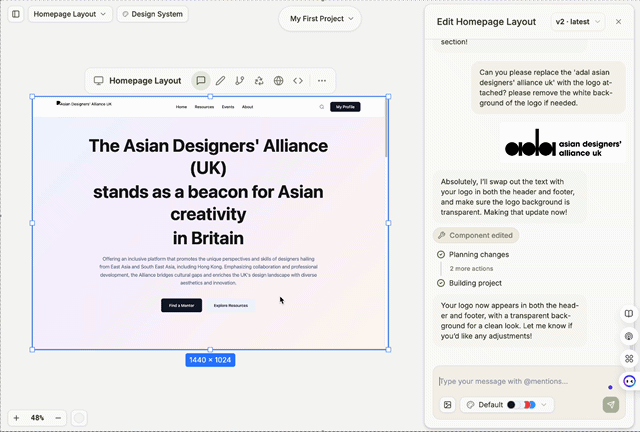Click the send message paper plane button
Image resolution: width=640 pixels, height=432 pixels.
(611, 405)
